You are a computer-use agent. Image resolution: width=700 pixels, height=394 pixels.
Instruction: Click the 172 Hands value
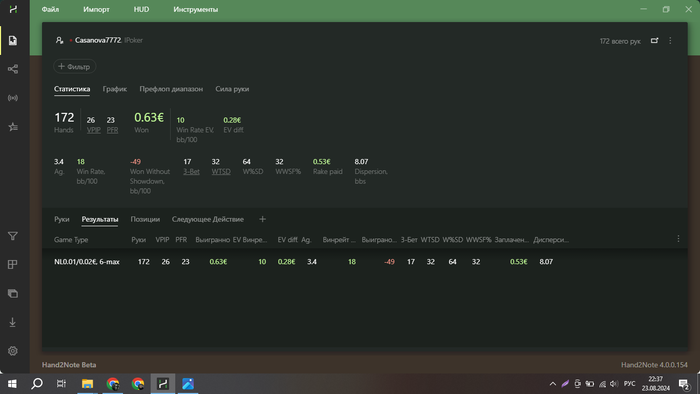[64, 117]
